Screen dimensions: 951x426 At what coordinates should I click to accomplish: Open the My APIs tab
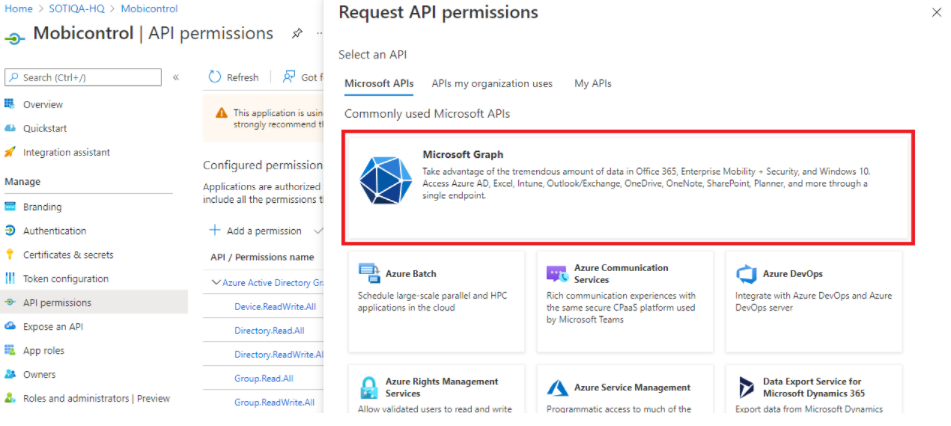pyautogui.click(x=592, y=84)
